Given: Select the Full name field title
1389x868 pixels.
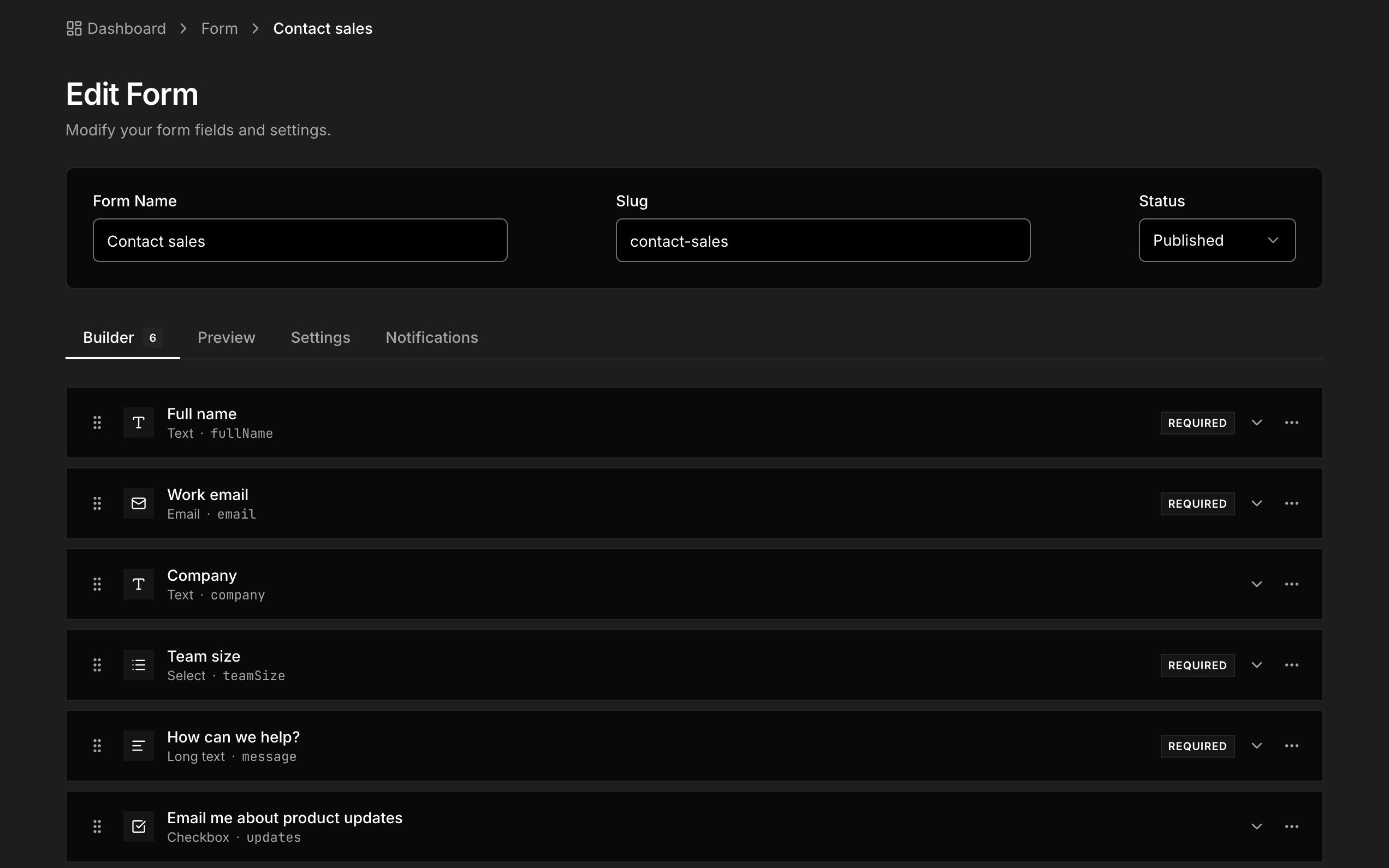Looking at the screenshot, I should point(201,414).
